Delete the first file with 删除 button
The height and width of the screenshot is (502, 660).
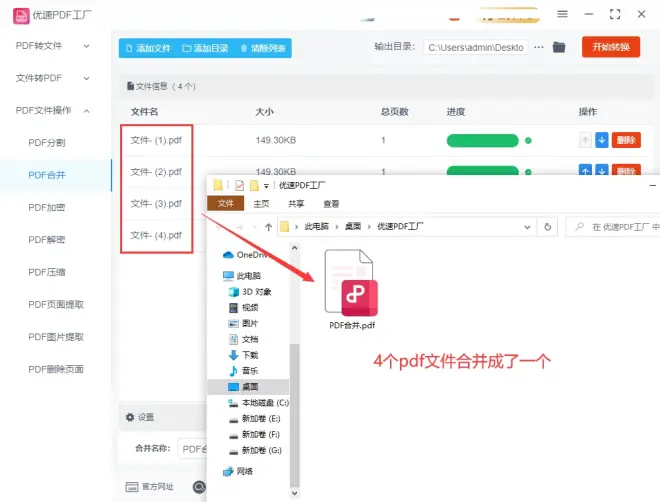tap(626, 141)
